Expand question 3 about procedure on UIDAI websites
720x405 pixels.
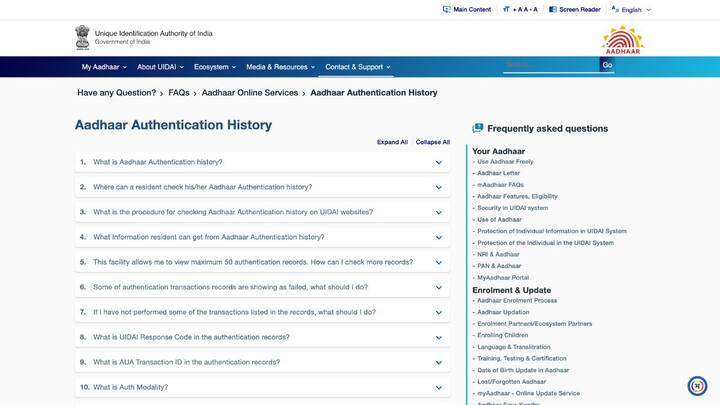[262, 212]
